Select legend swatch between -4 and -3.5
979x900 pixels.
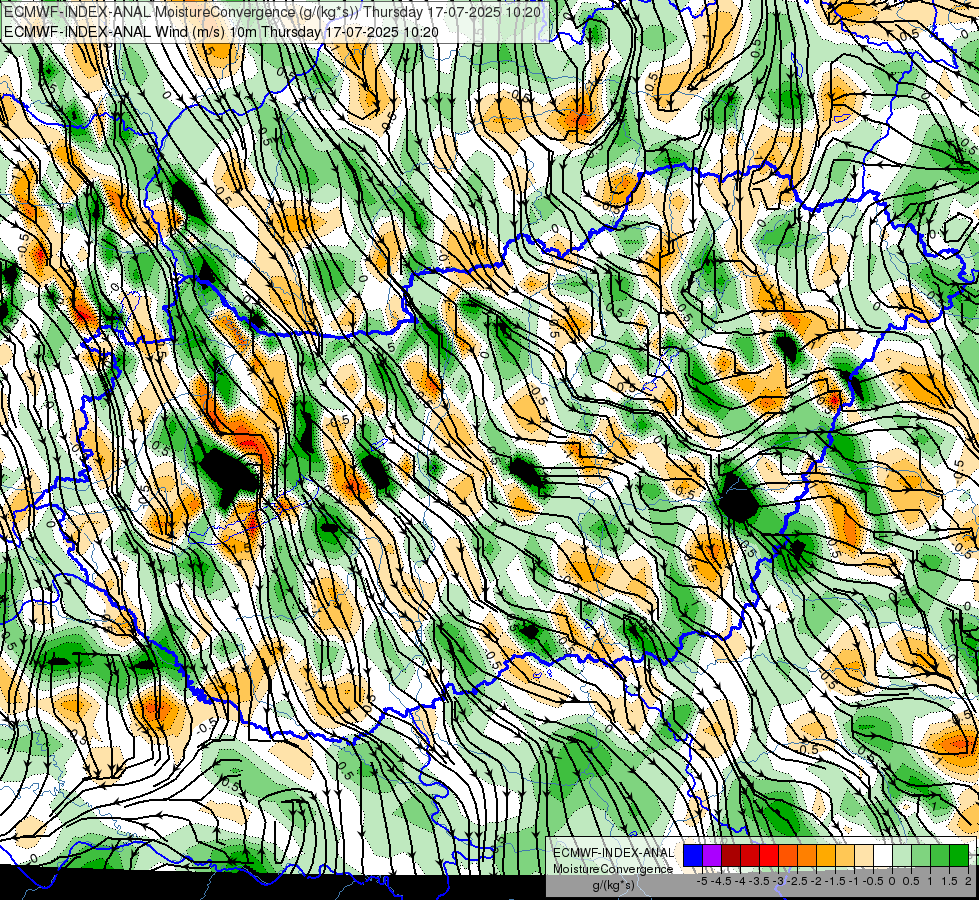pos(750,855)
